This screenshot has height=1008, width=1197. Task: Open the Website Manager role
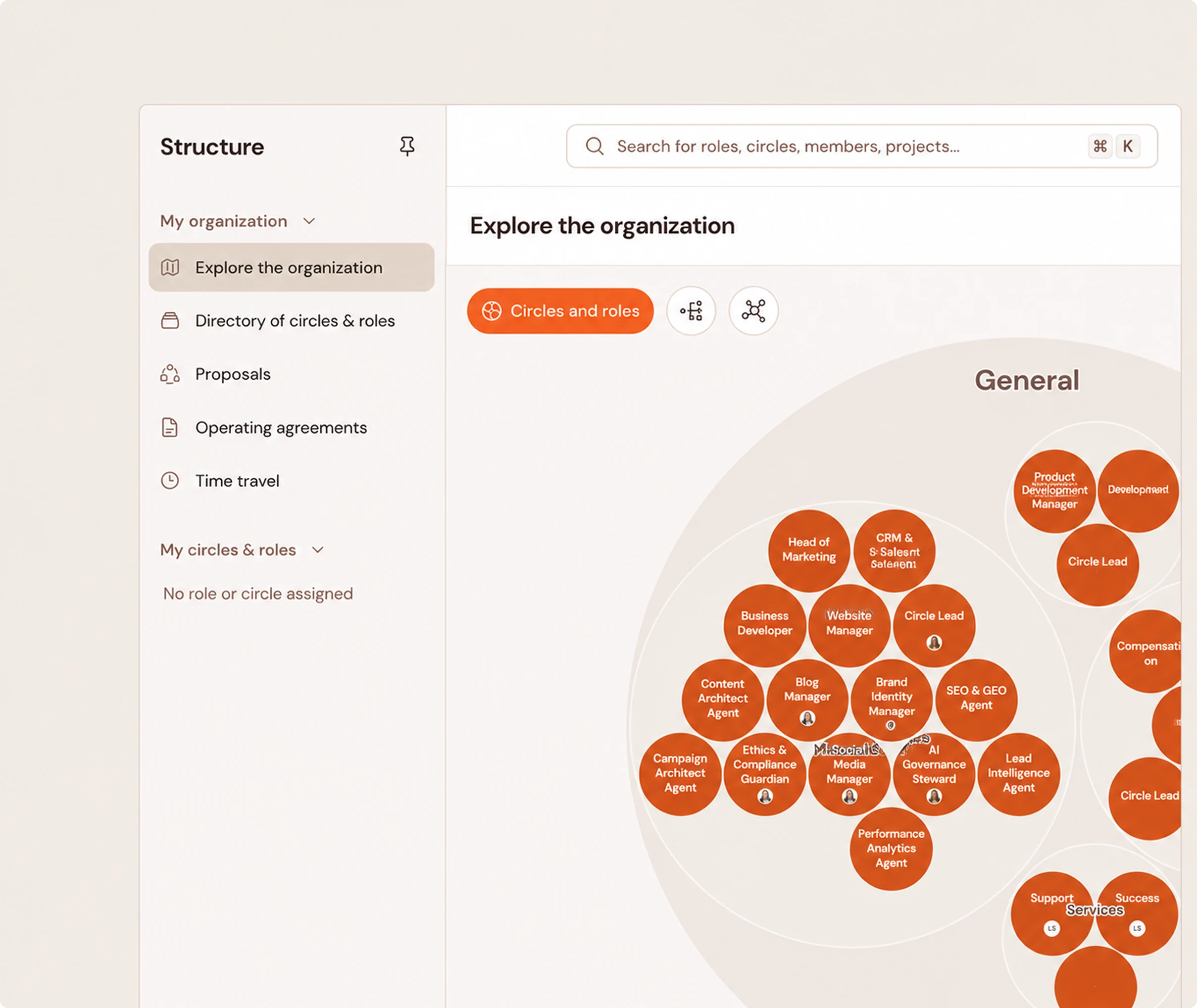(x=849, y=625)
